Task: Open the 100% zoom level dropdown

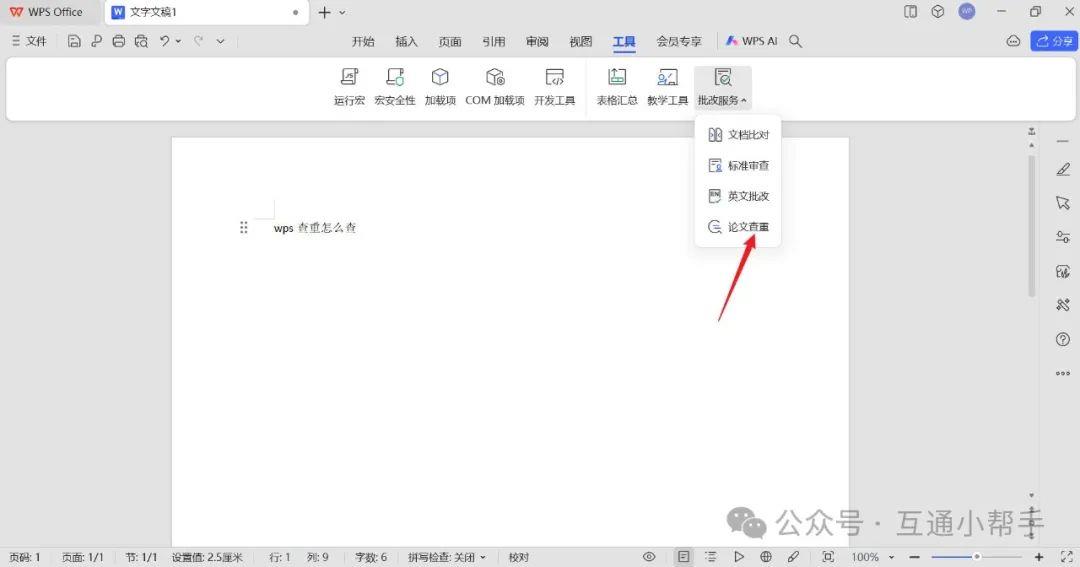Action: [x=872, y=557]
